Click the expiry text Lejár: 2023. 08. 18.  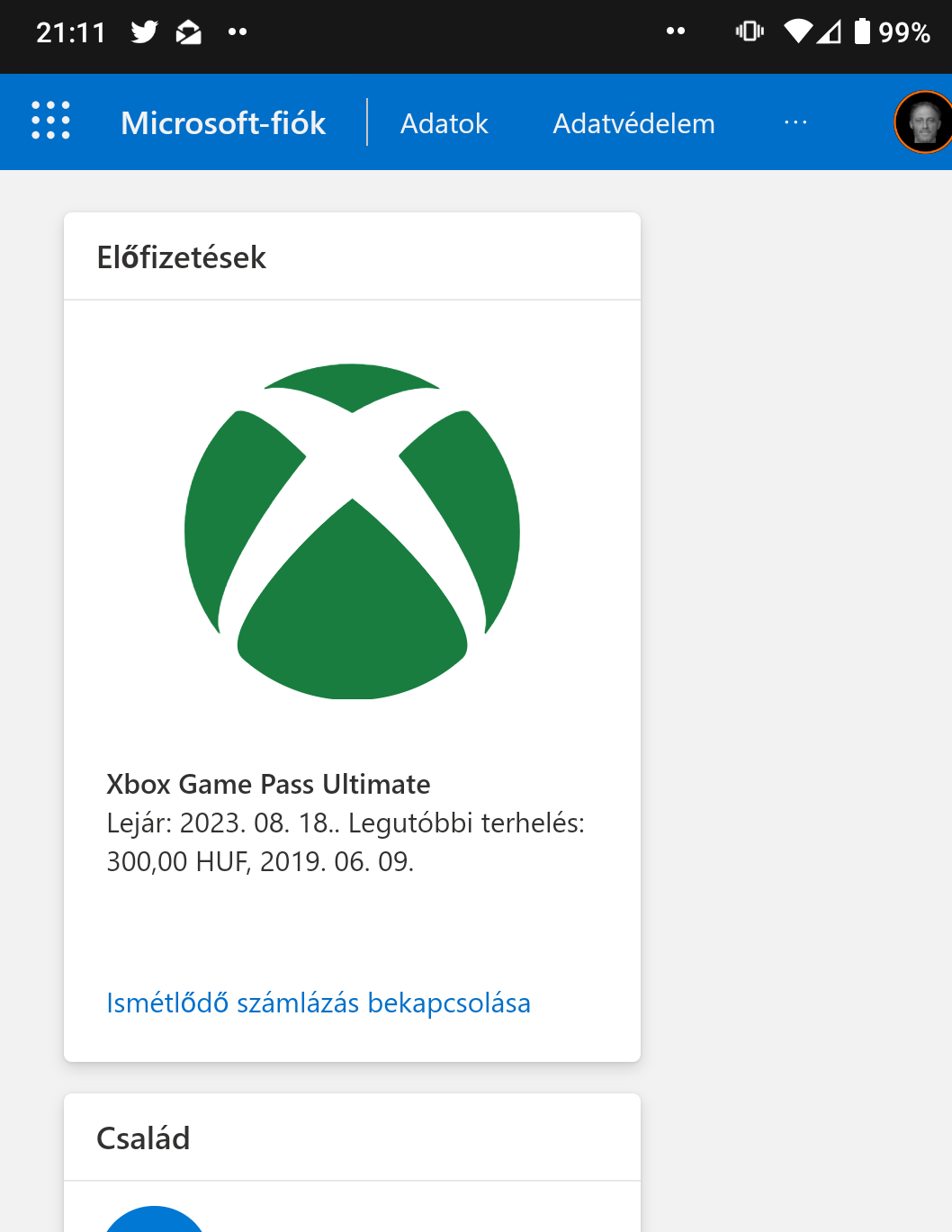(x=218, y=823)
